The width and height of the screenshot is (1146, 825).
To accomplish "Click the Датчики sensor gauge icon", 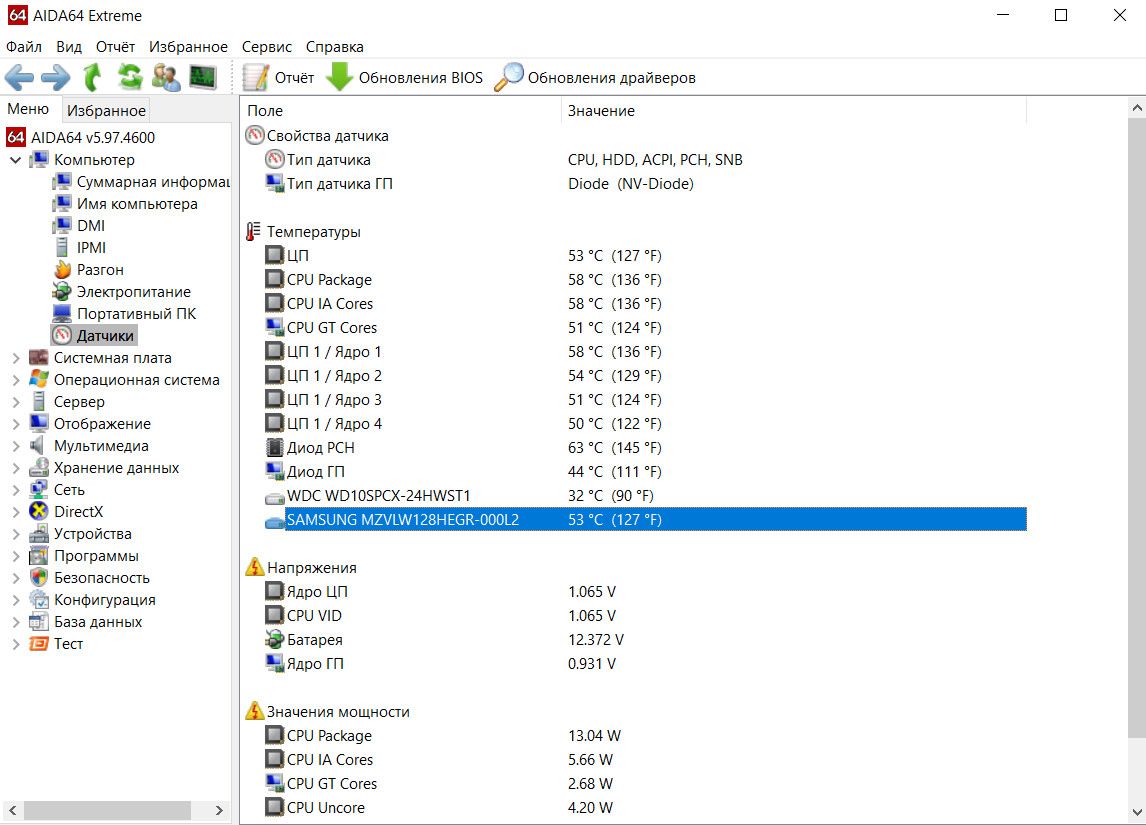I will coord(63,336).
